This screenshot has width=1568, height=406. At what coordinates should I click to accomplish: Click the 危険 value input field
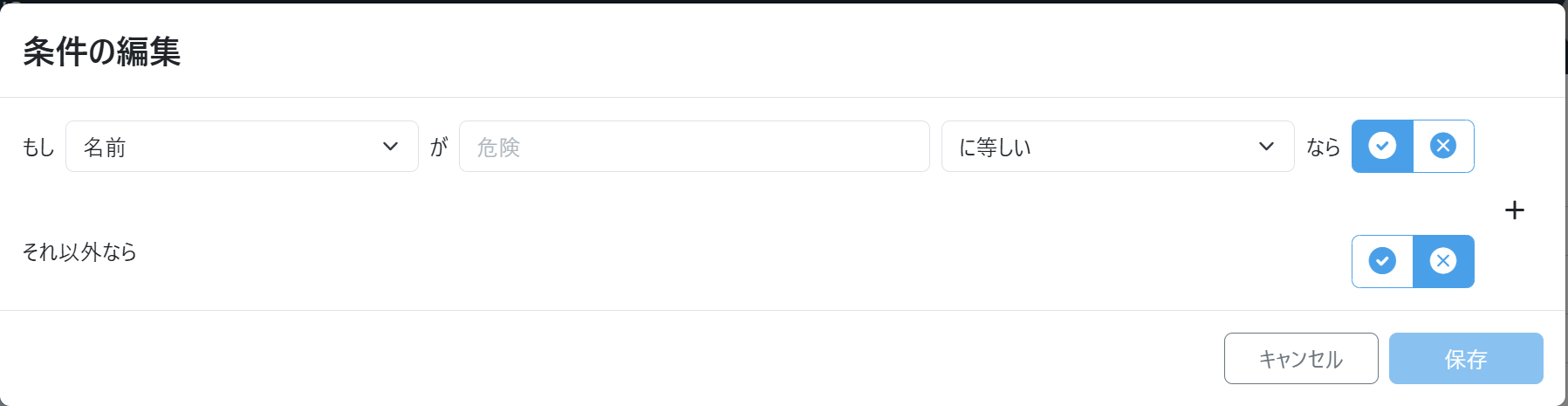[694, 147]
